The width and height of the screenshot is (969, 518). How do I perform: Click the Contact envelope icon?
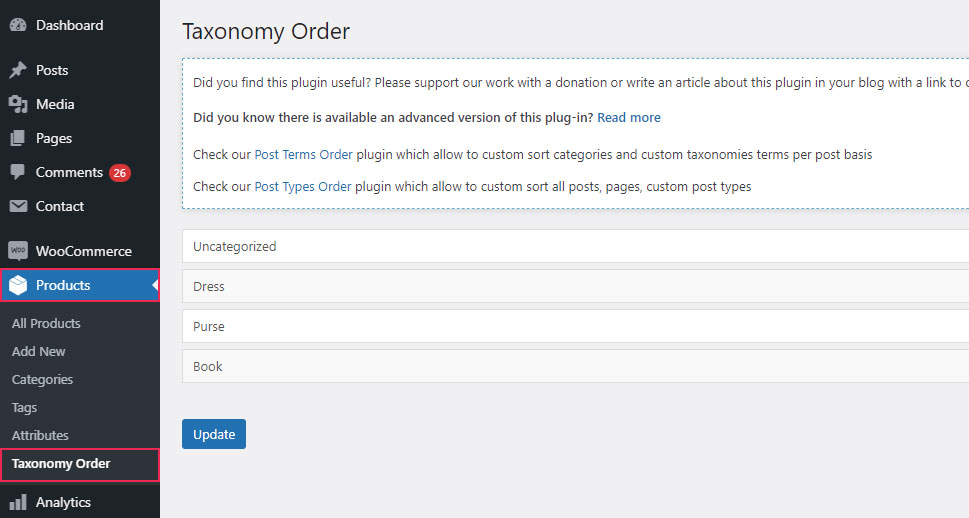(x=18, y=206)
